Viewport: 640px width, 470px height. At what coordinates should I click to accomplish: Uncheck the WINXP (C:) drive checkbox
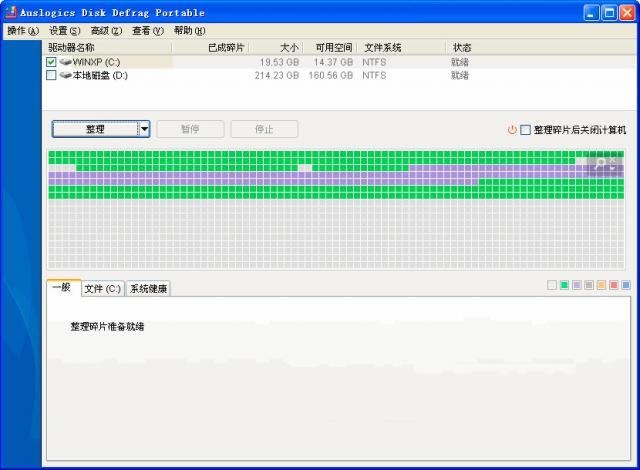[51, 62]
